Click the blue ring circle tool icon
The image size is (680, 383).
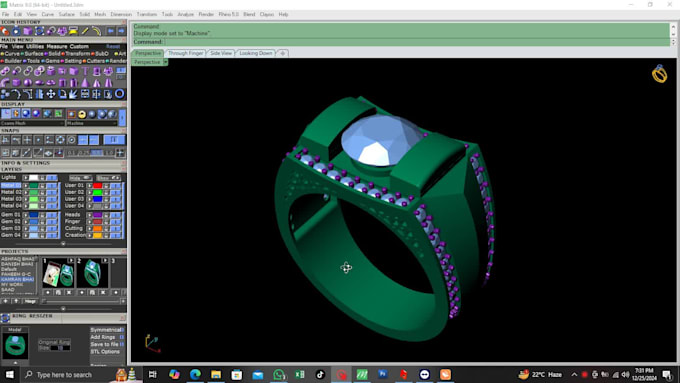click(x=119, y=94)
